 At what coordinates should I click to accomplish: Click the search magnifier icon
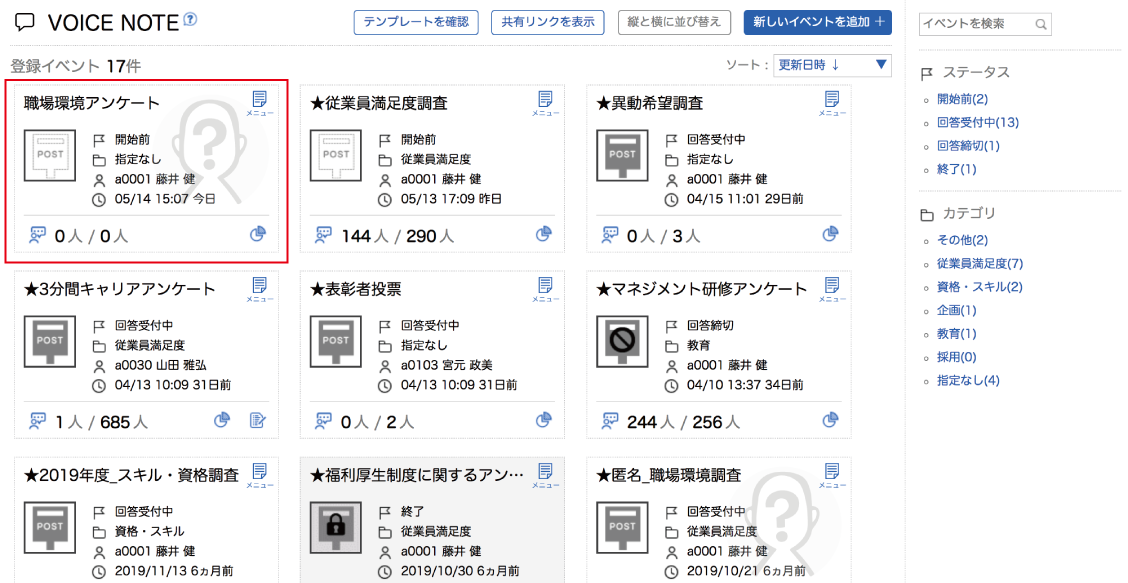click(1041, 24)
